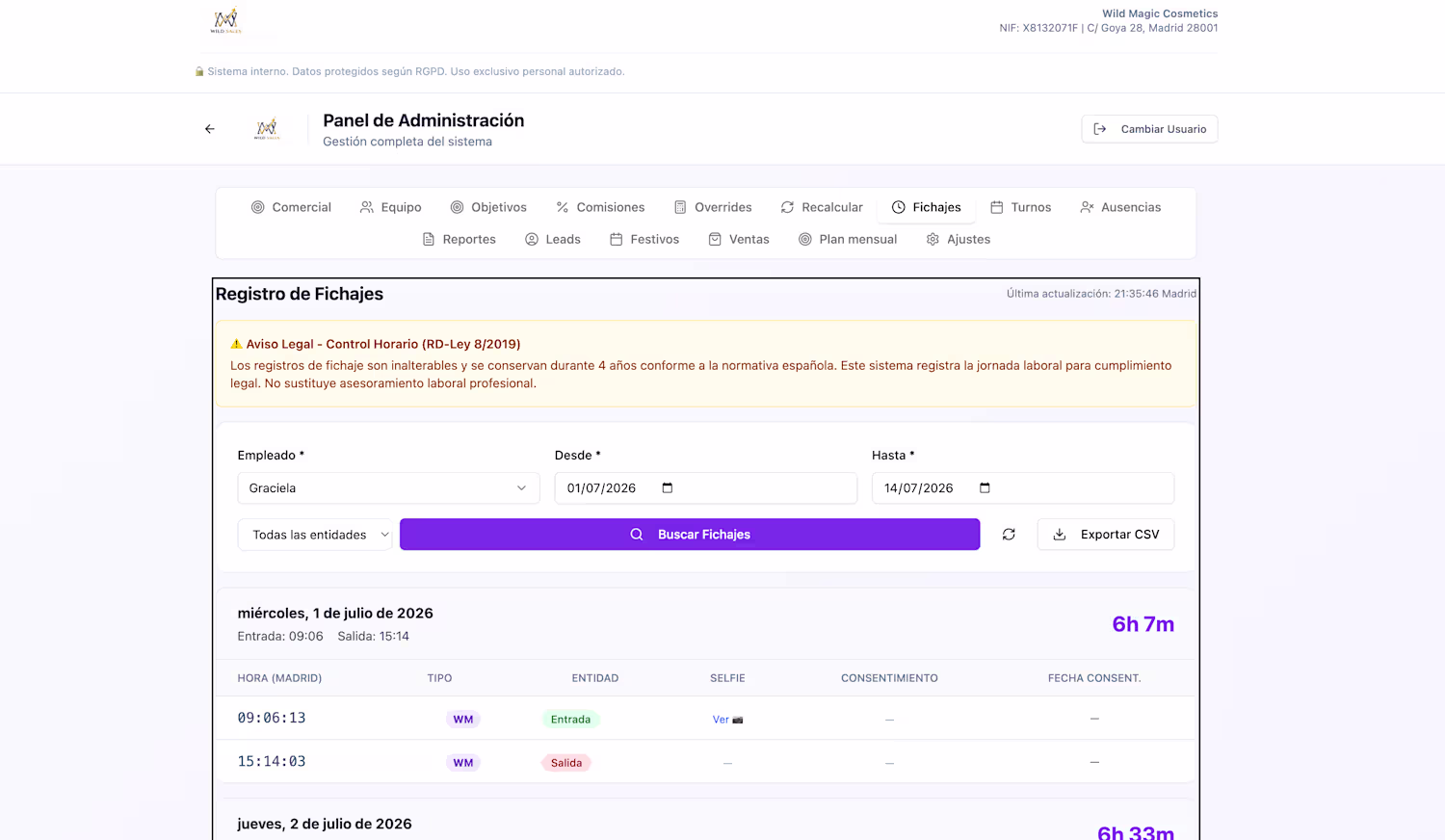Image resolution: width=1445 pixels, height=840 pixels.
Task: Expand the Empleado dropdown showing Graciela
Action: [x=388, y=488]
